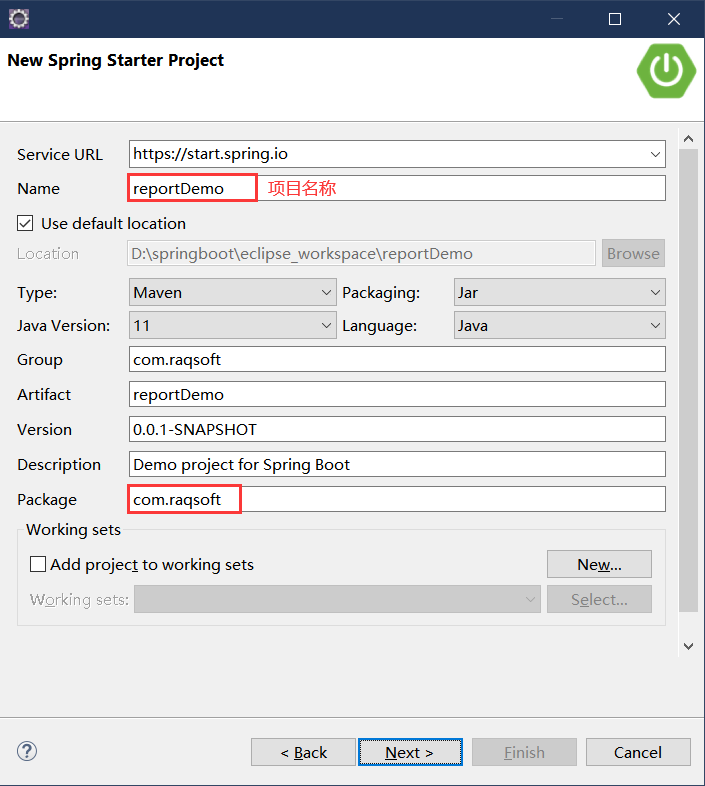Click the Cancel button
Screen dimensions: 705x786
638,752
